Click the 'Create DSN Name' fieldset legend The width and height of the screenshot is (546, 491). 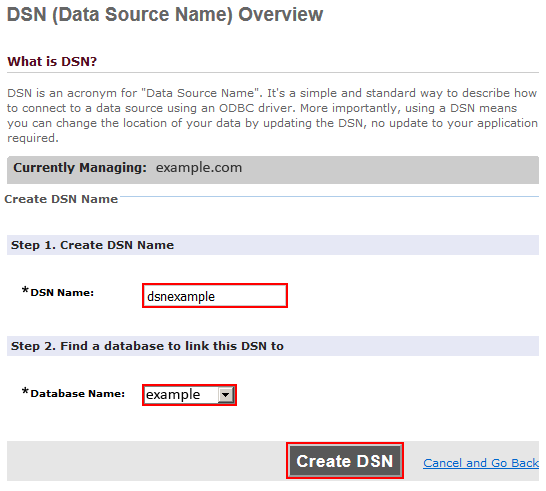(x=61, y=199)
